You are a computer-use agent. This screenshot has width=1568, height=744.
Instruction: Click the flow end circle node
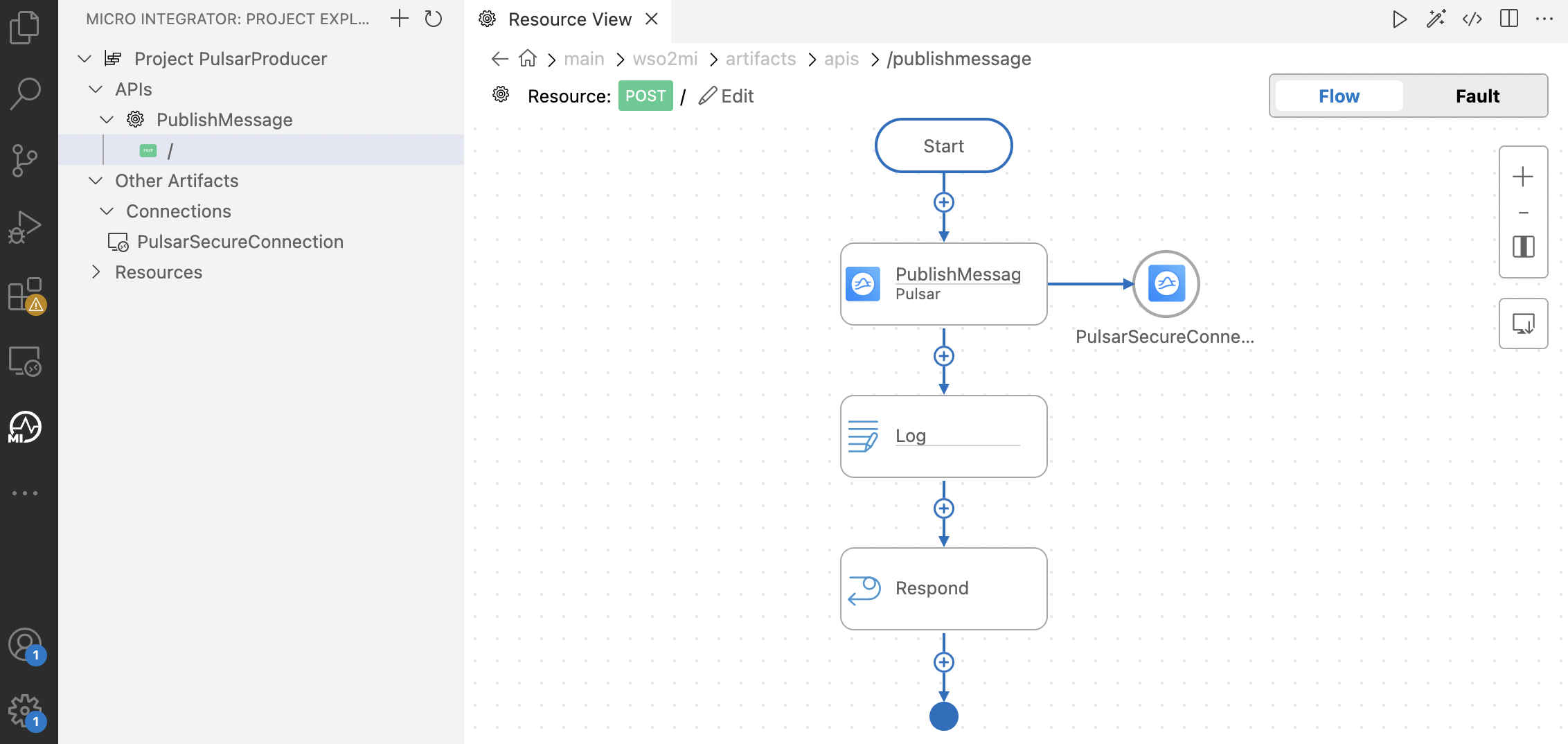tap(943, 716)
